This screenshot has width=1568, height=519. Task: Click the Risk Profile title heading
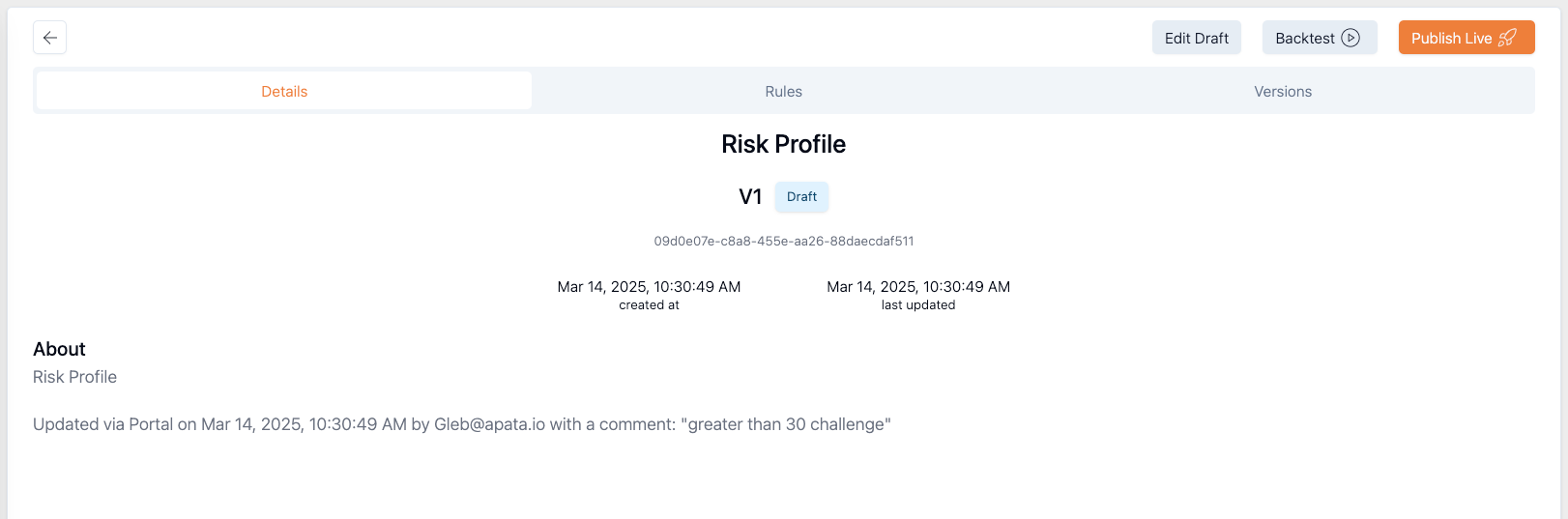click(784, 144)
